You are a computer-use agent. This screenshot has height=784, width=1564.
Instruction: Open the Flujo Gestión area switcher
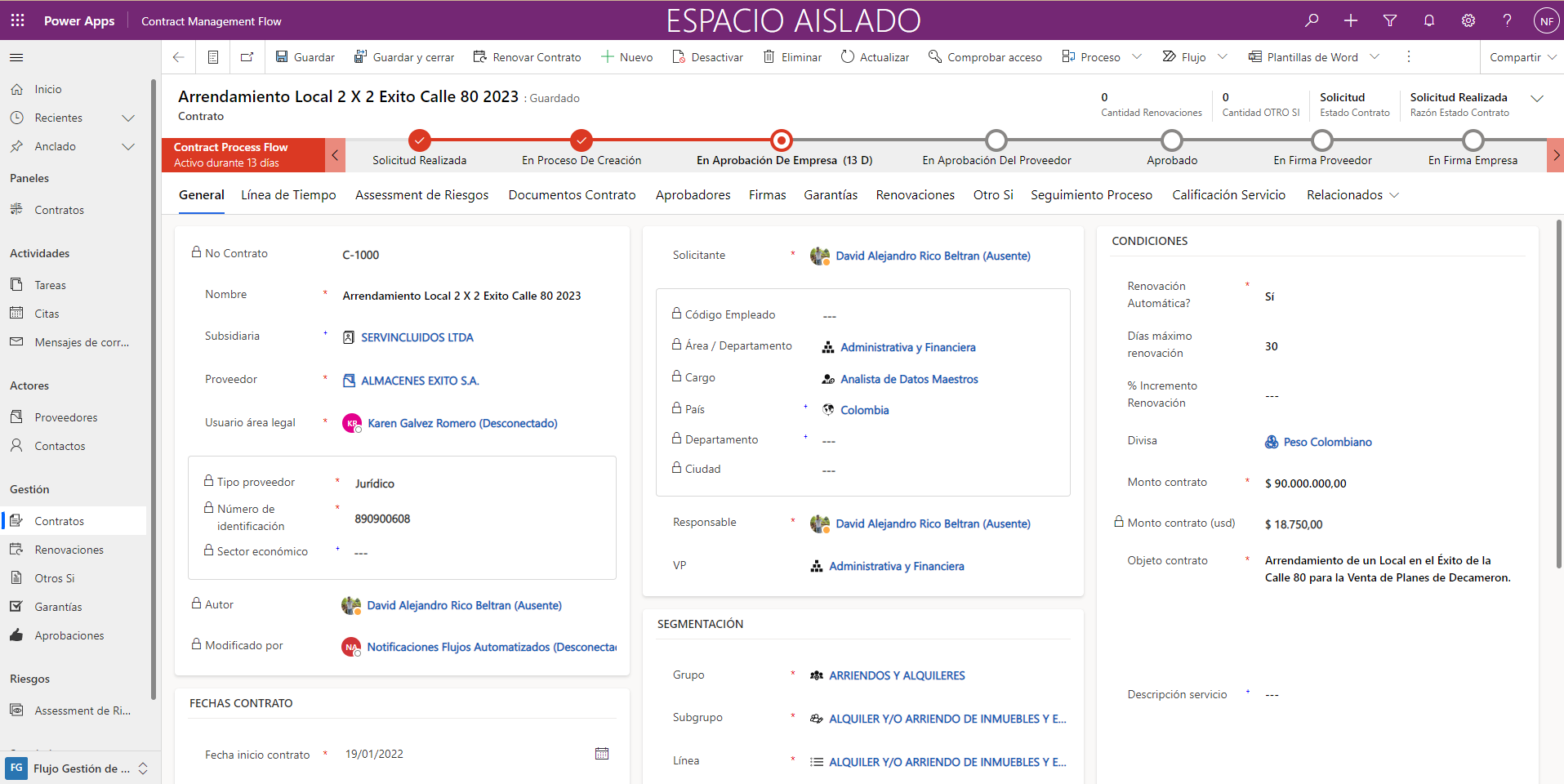pyautogui.click(x=78, y=768)
